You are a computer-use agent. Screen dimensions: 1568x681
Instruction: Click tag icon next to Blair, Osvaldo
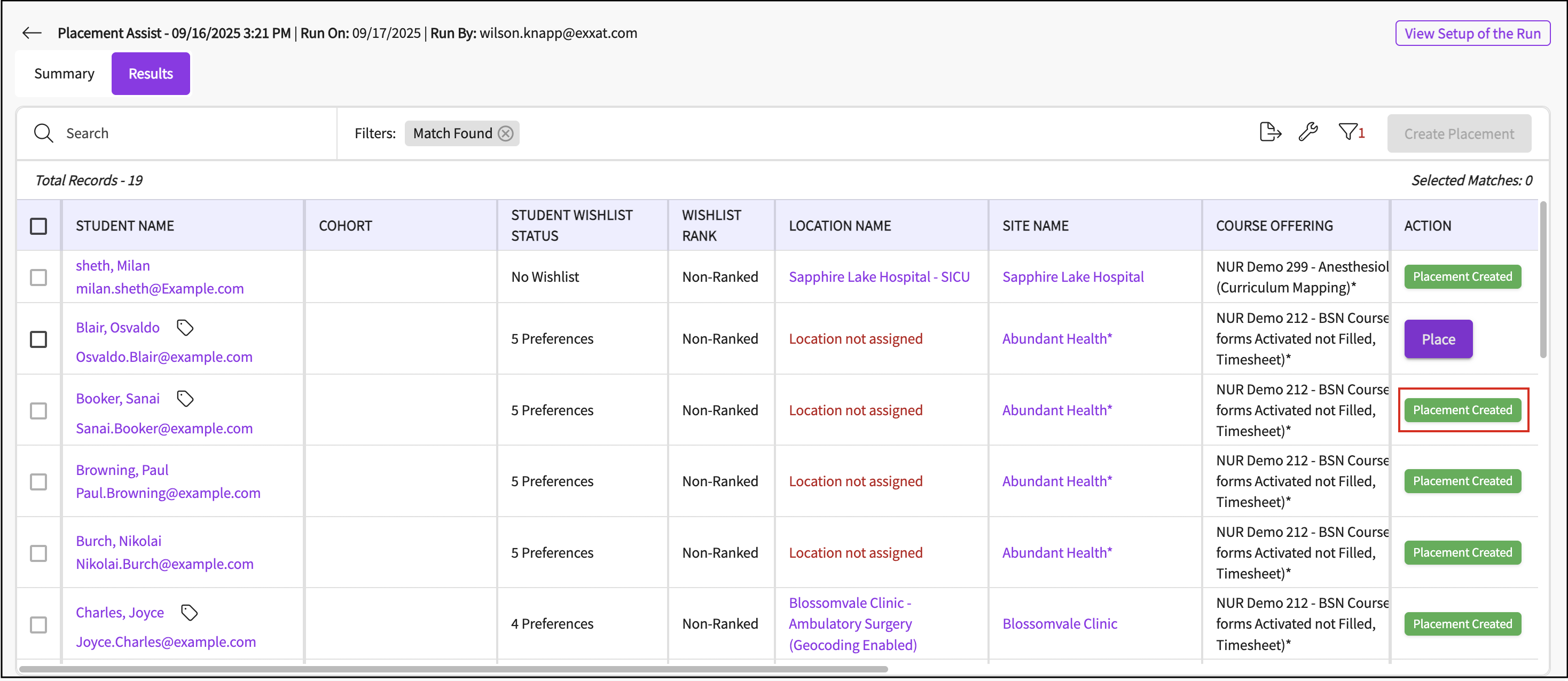[x=185, y=328]
